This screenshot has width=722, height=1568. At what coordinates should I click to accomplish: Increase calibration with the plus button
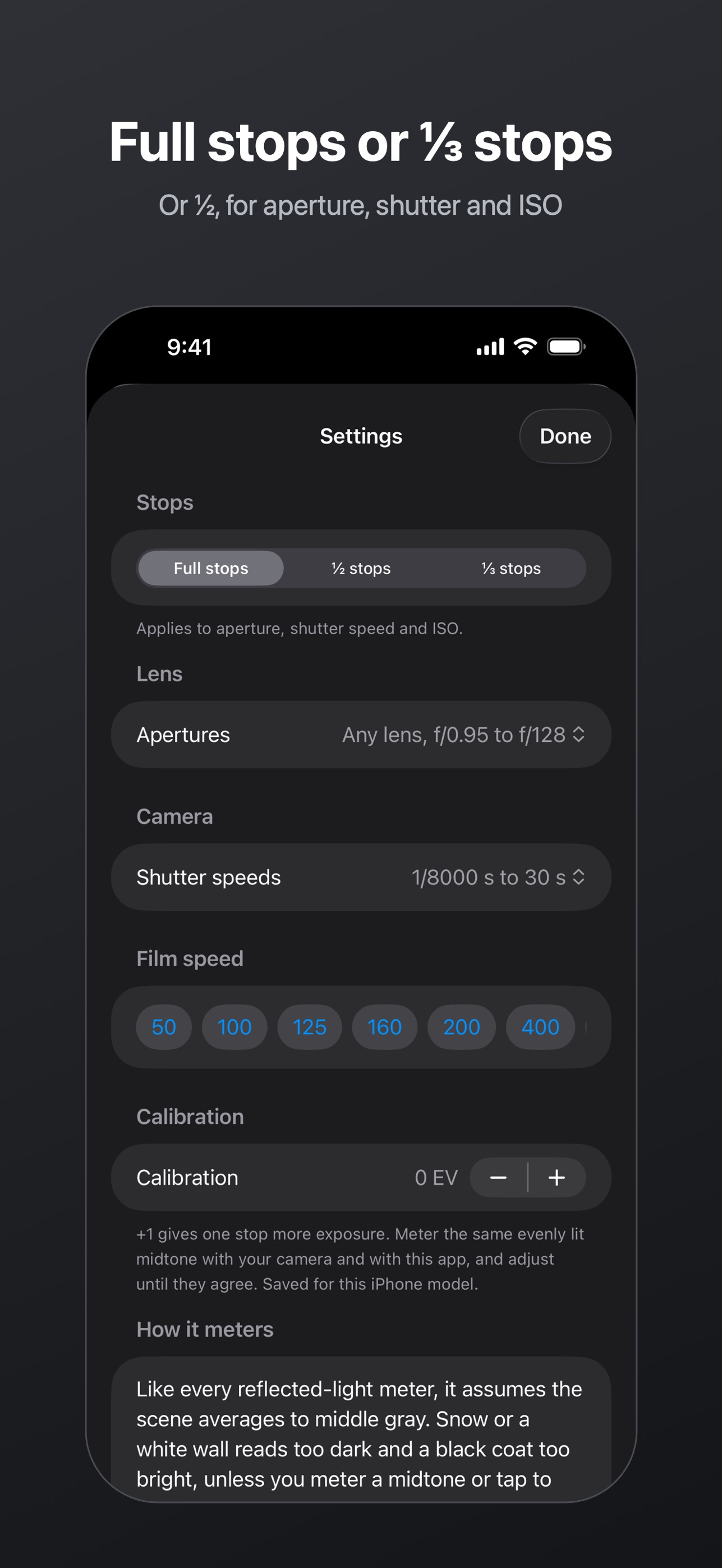[x=557, y=1177]
